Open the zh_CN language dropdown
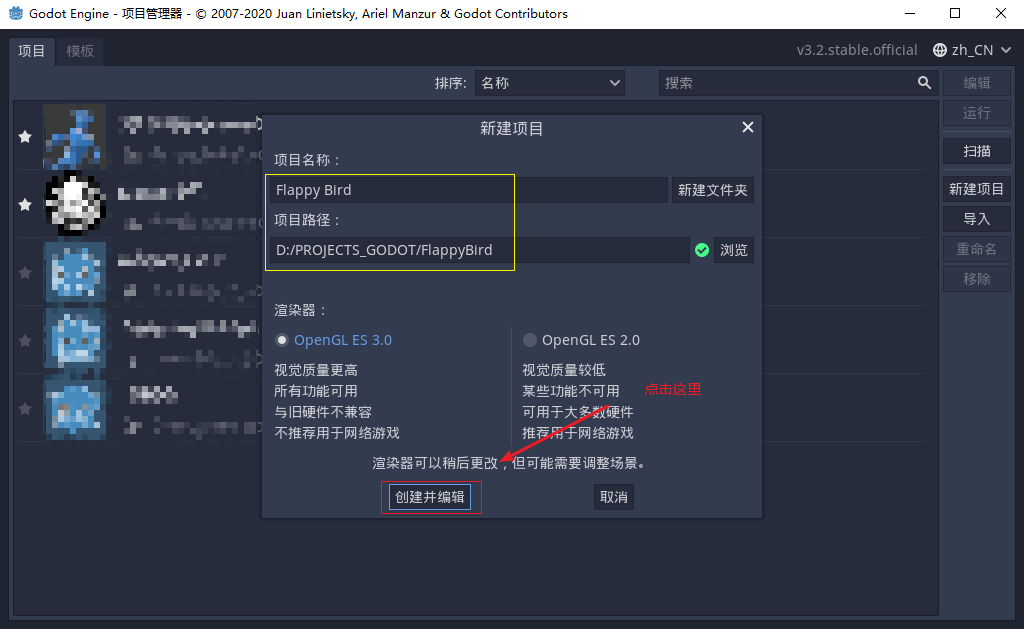Screen dimensions: 1024x629 click(972, 50)
